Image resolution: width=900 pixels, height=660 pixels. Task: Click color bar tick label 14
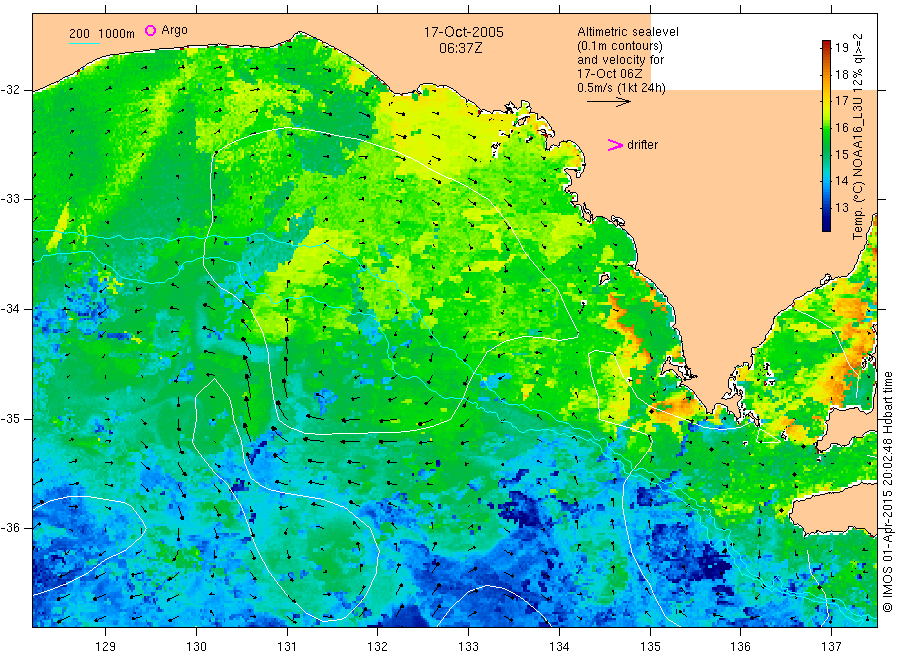841,181
